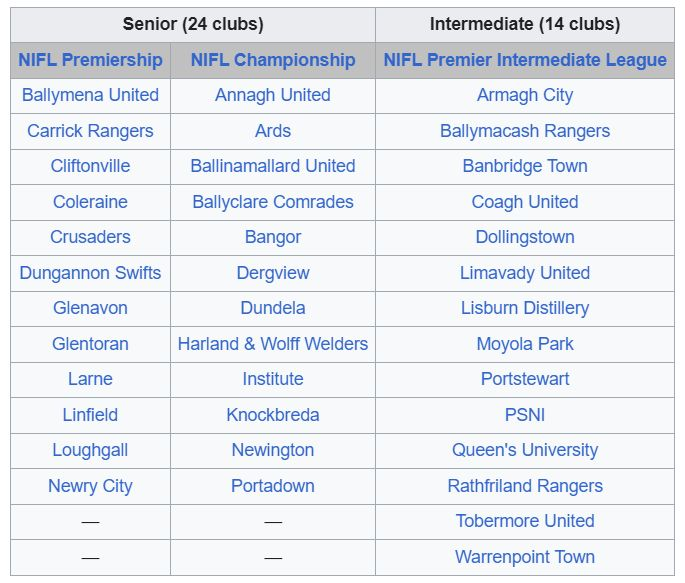Open the Warrenpoint Town link
The width and height of the screenshot is (685, 583).
(x=525, y=557)
